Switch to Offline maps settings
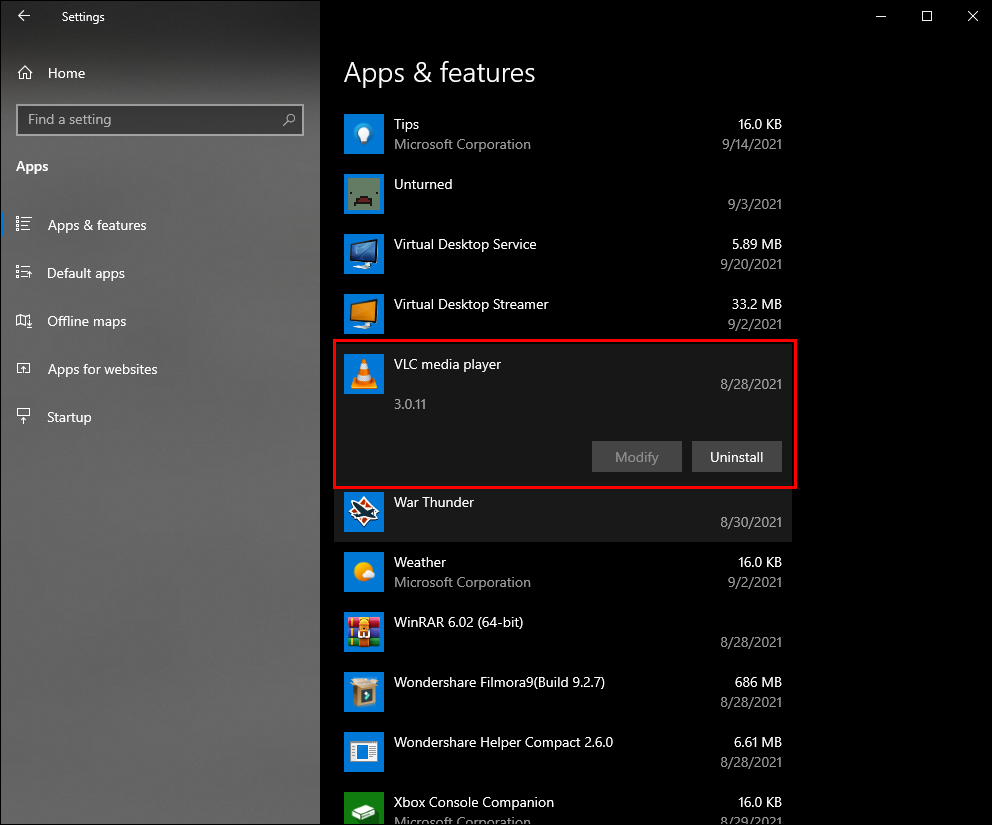The height and width of the screenshot is (825, 992). 87,321
